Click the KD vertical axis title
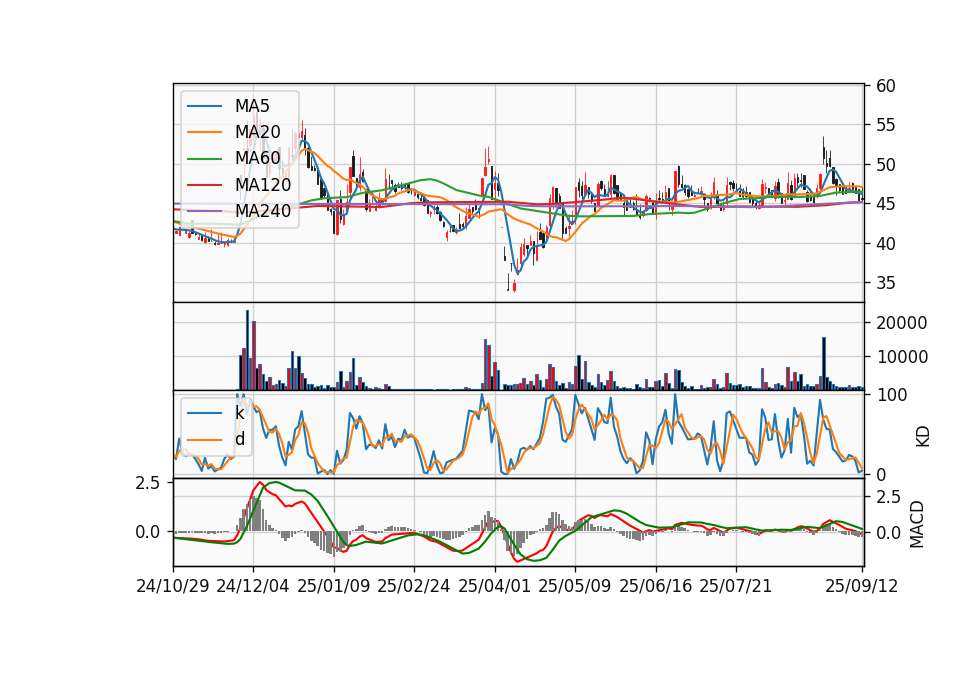This screenshot has height=690, width=960. tap(922, 437)
